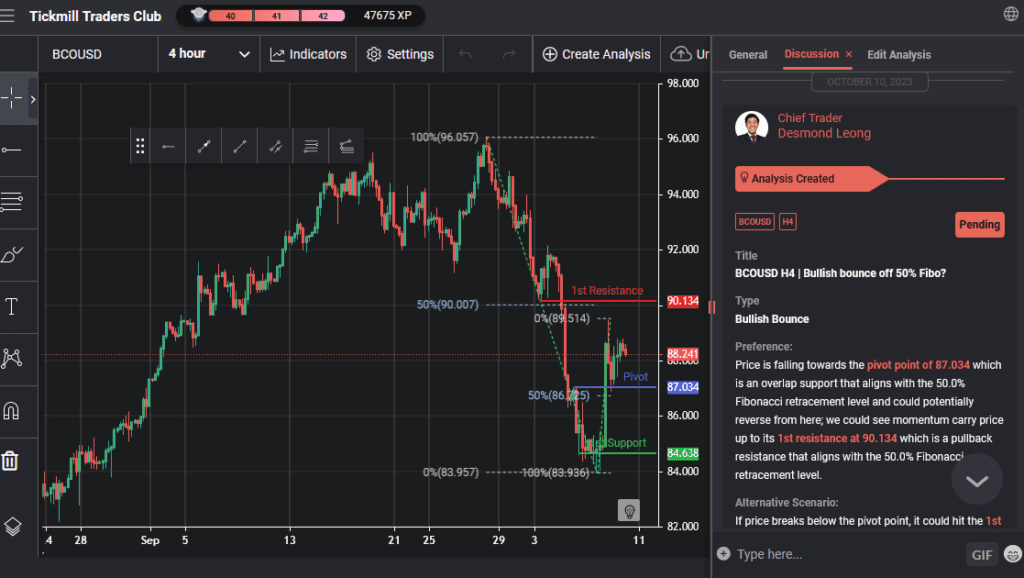Click the trash icon to remove drawings
Image resolution: width=1024 pixels, height=578 pixels.
(x=14, y=460)
